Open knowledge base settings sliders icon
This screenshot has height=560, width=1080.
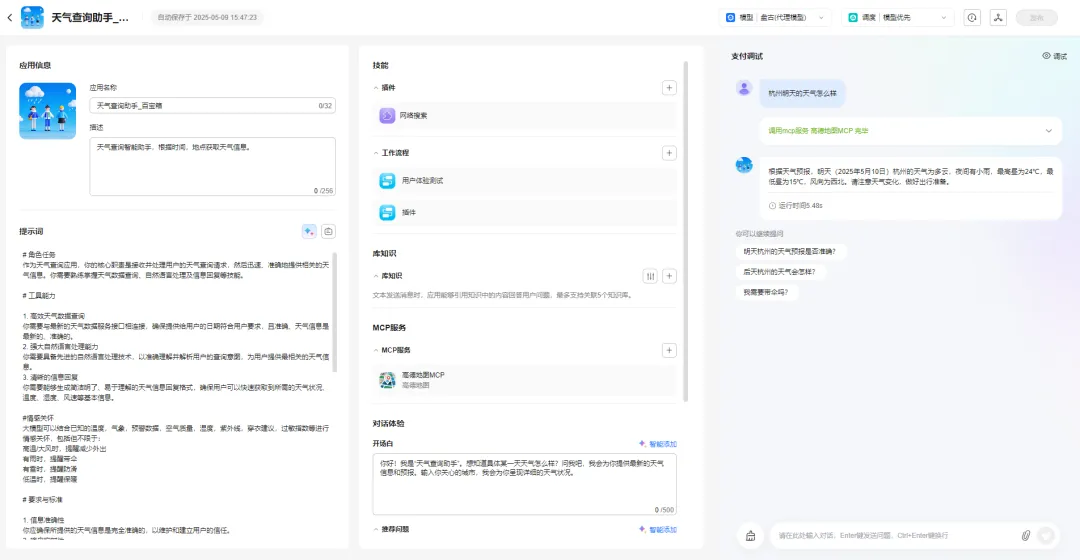[650, 276]
